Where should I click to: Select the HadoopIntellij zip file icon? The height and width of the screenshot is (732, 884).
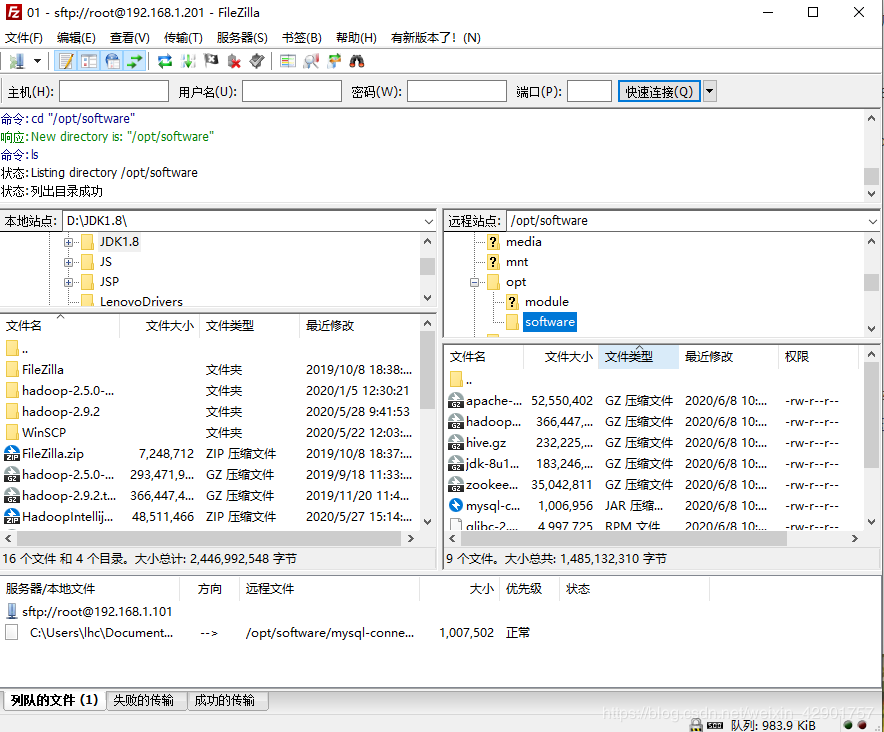click(x=12, y=516)
